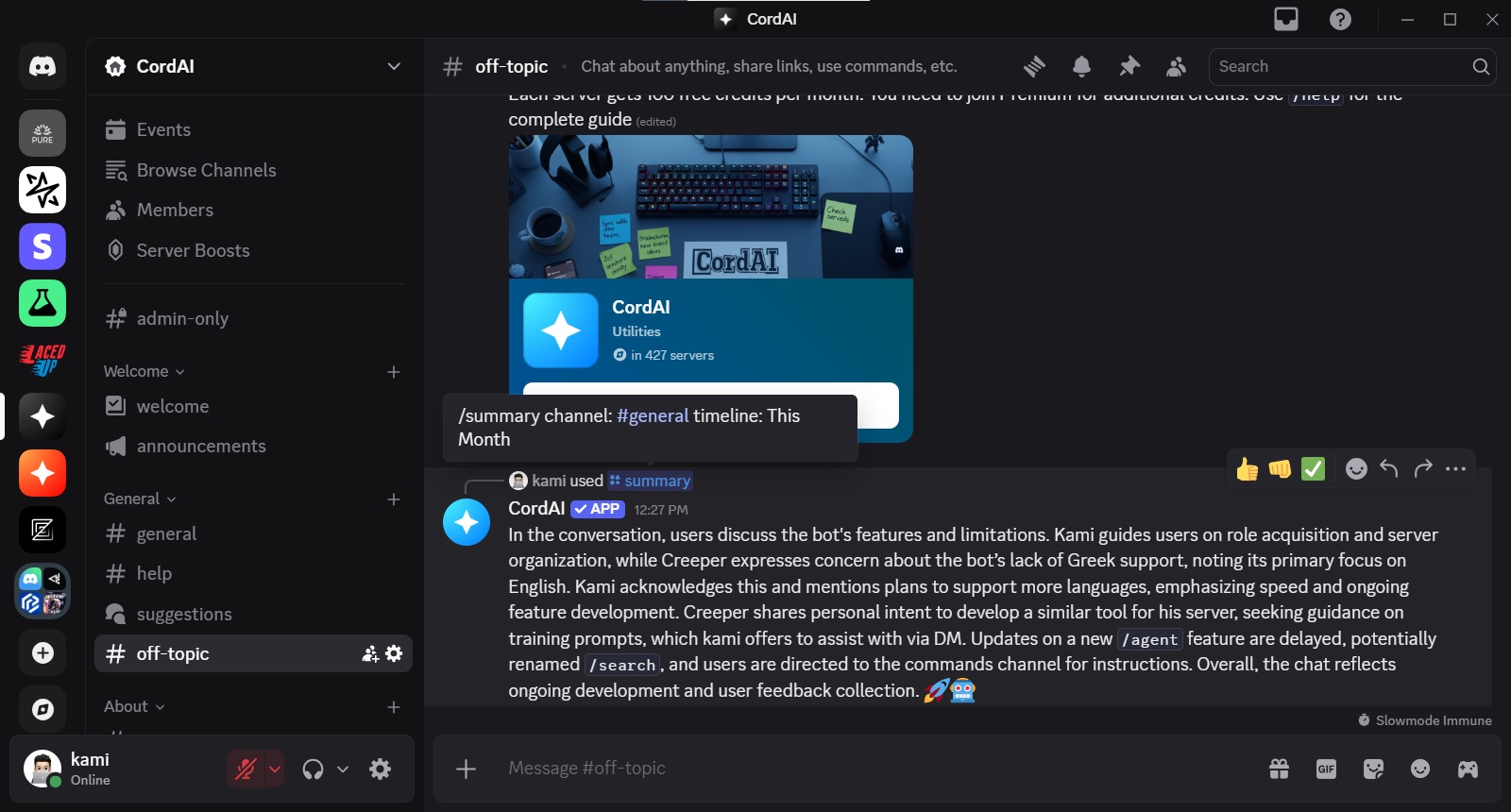Open the Threads icon in channel header

(1034, 66)
